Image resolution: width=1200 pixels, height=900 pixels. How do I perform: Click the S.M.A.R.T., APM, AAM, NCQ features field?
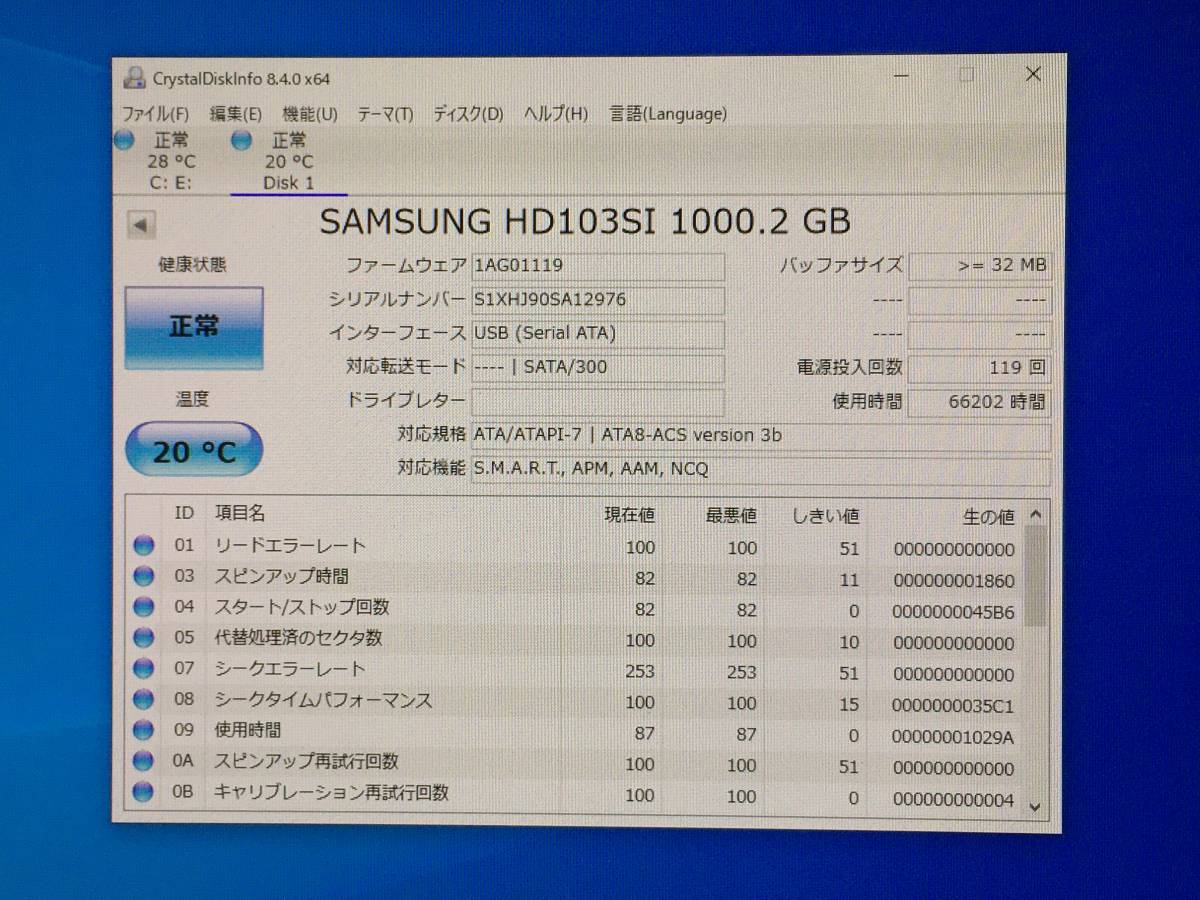point(761,469)
